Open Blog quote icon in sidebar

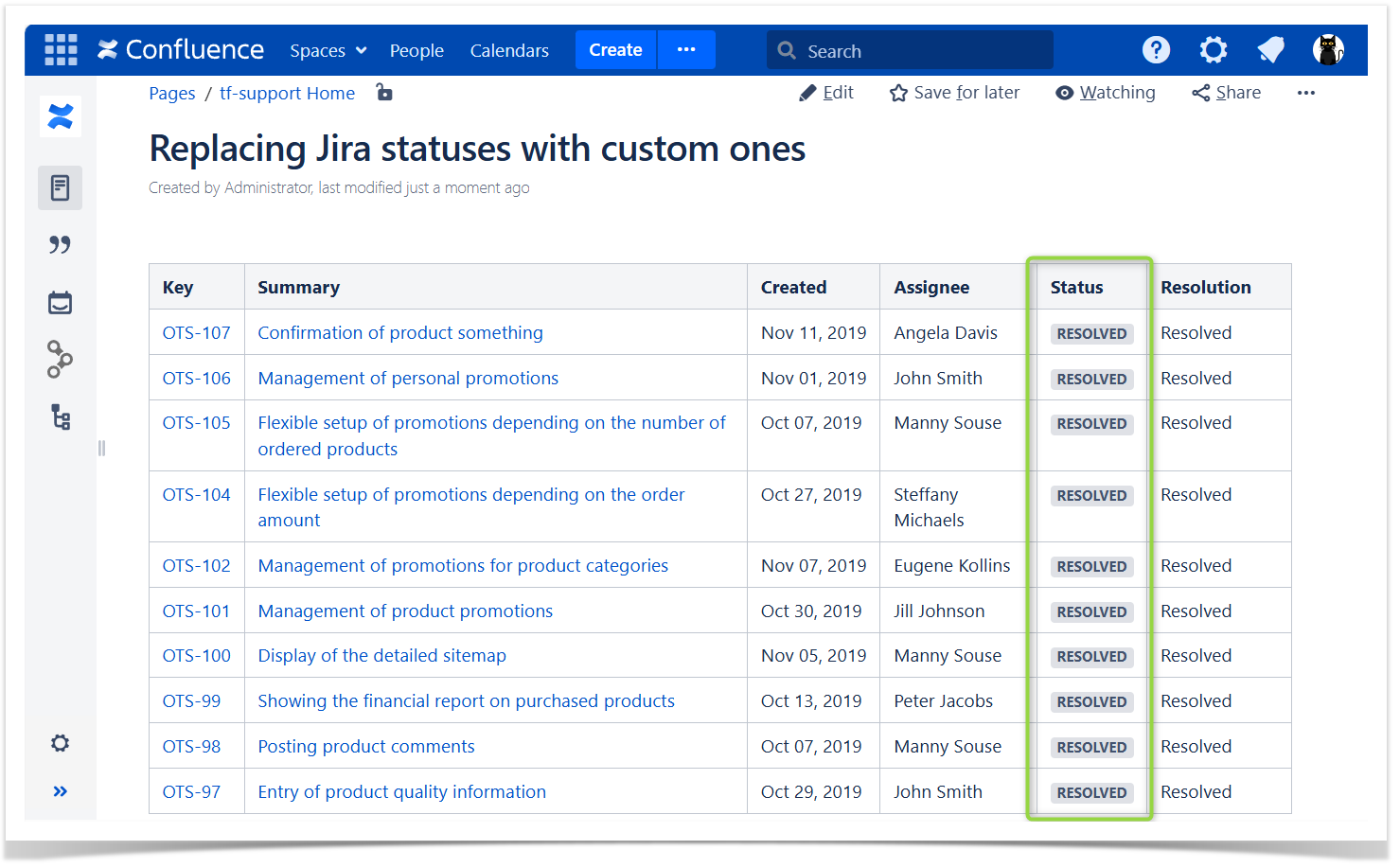click(x=61, y=245)
